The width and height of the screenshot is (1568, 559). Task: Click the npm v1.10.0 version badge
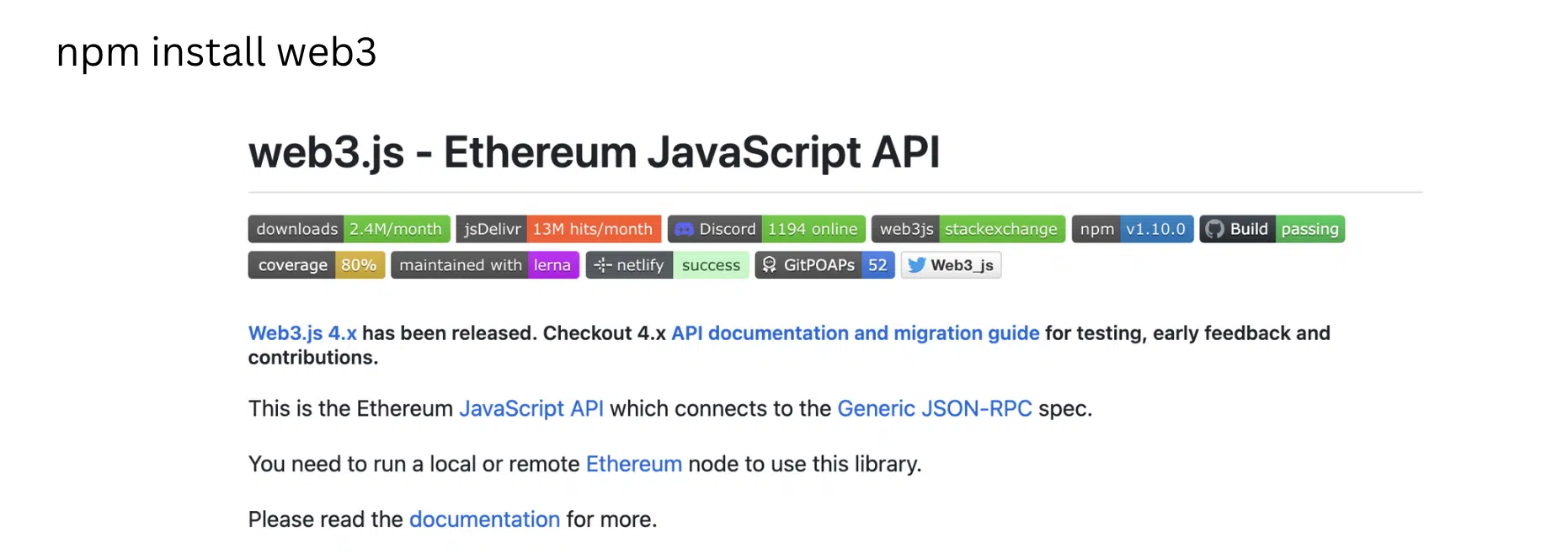[x=1133, y=229]
